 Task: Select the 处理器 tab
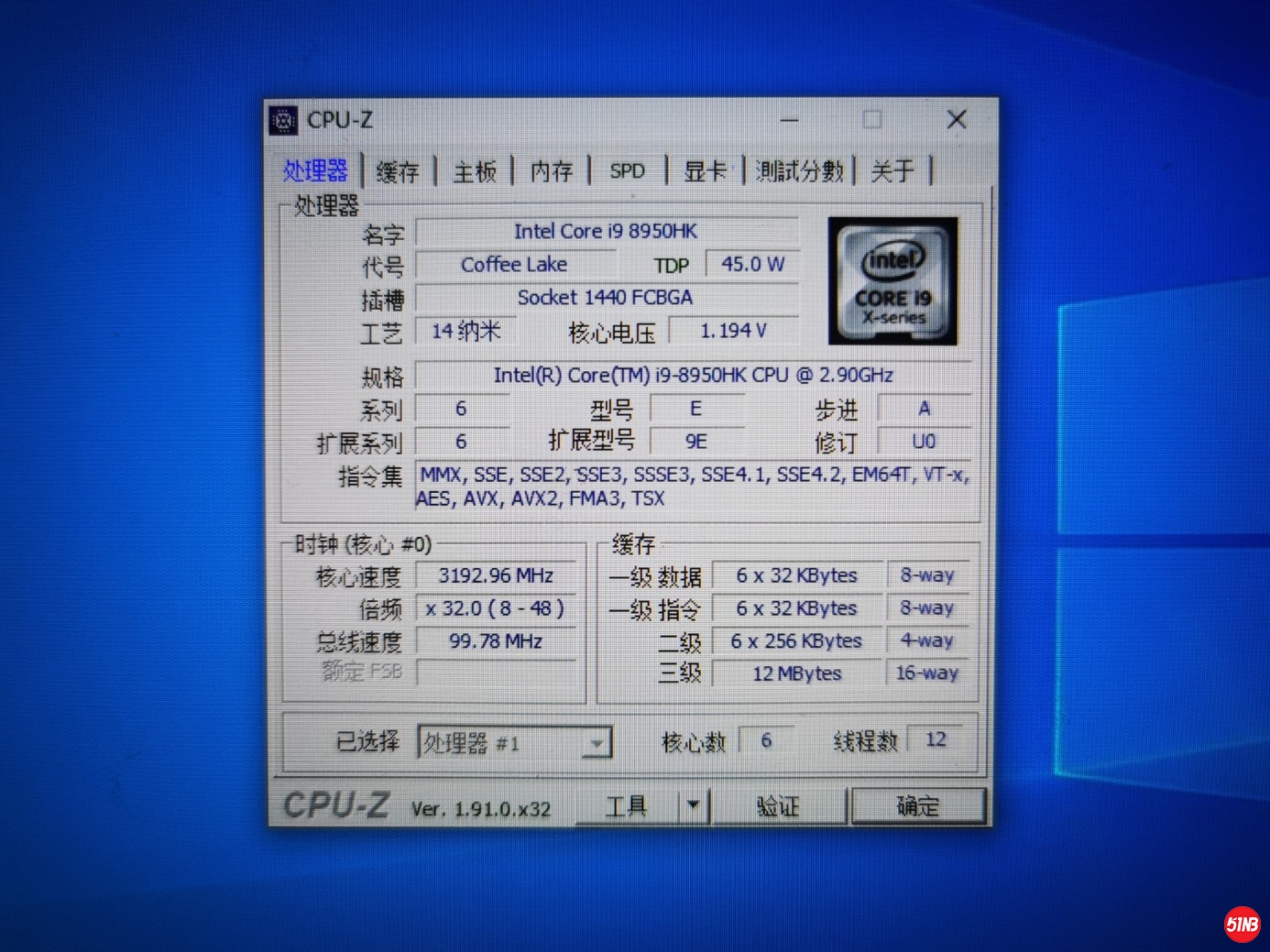point(315,171)
